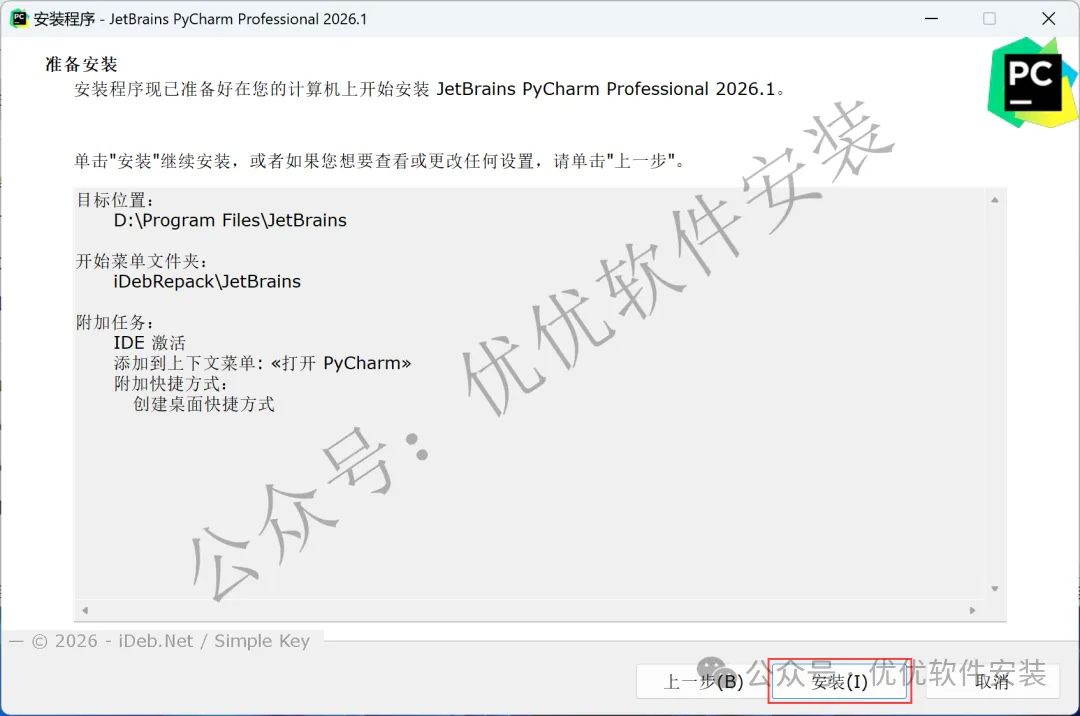Go back with 上一步(B) button
Viewport: 1080px width, 716px height.
[x=703, y=681]
